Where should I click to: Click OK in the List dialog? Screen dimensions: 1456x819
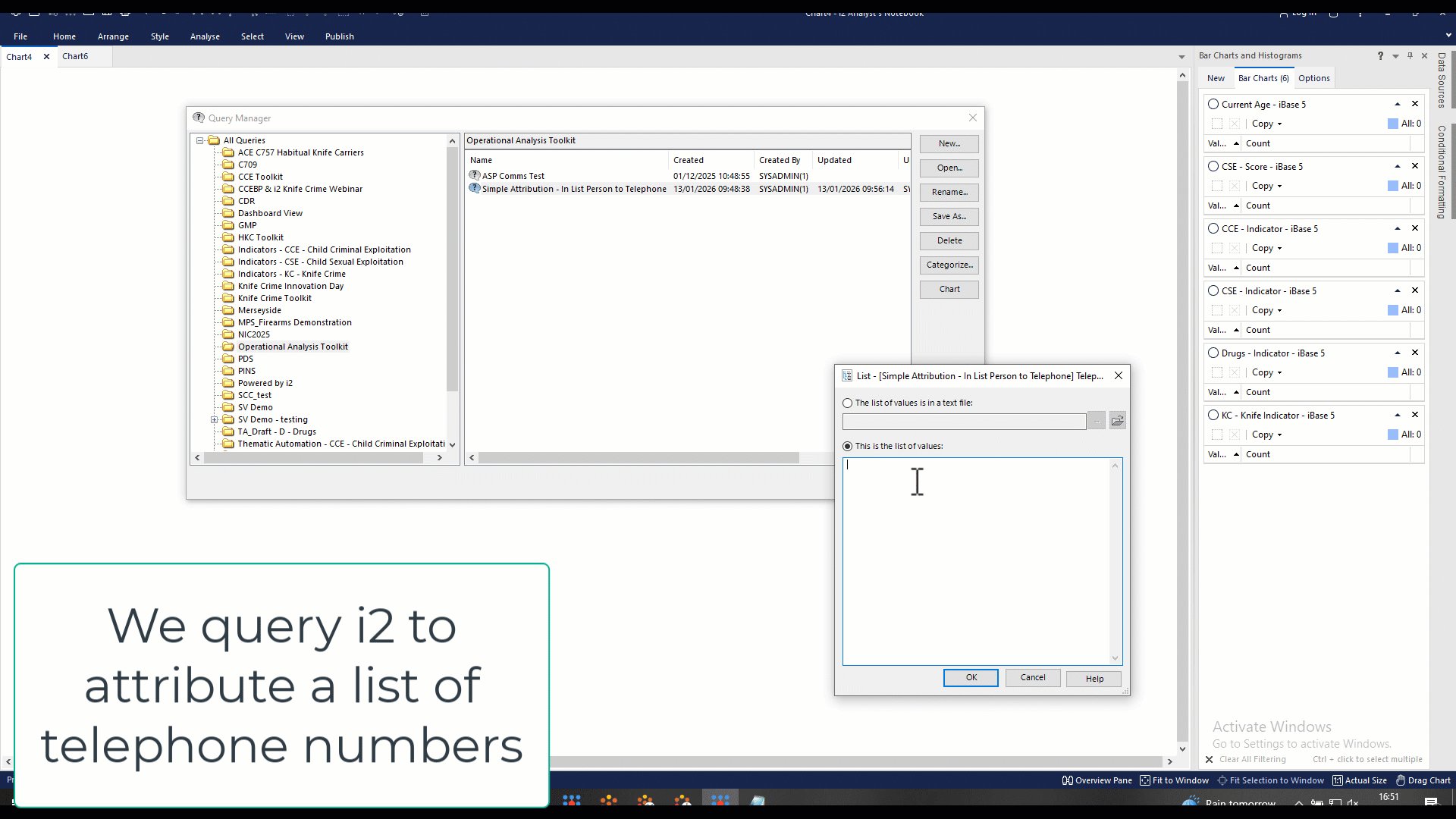[971, 678]
